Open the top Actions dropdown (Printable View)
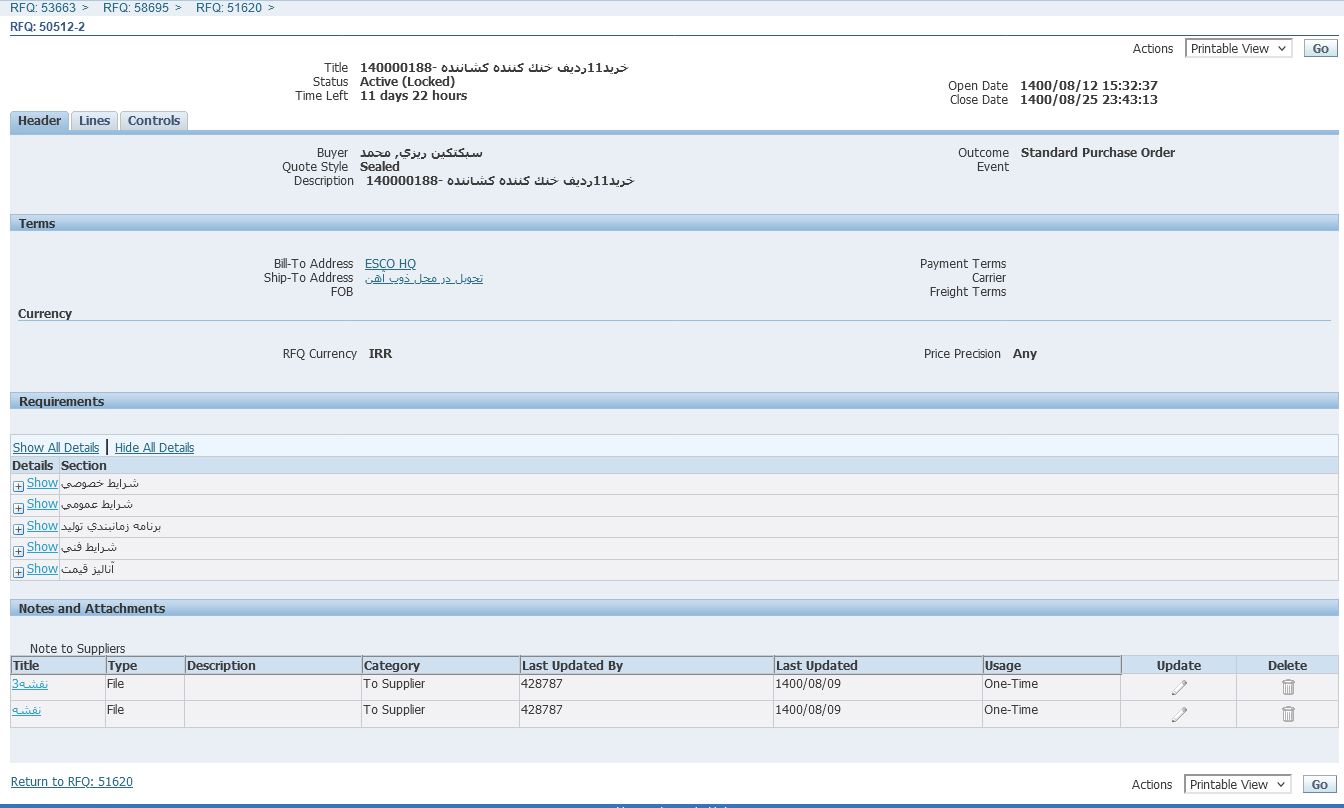Image resolution: width=1344 pixels, height=808 pixels. click(1238, 48)
